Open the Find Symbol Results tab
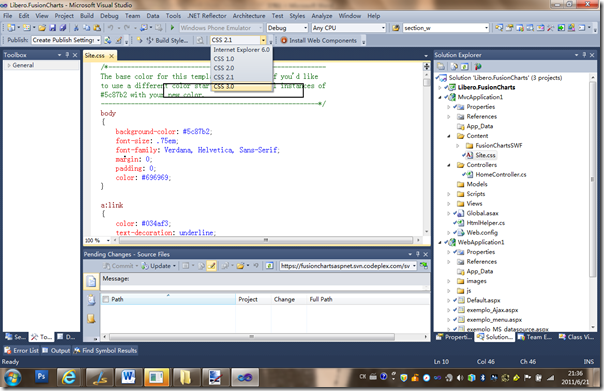The height and width of the screenshot is (391, 604). coord(105,351)
